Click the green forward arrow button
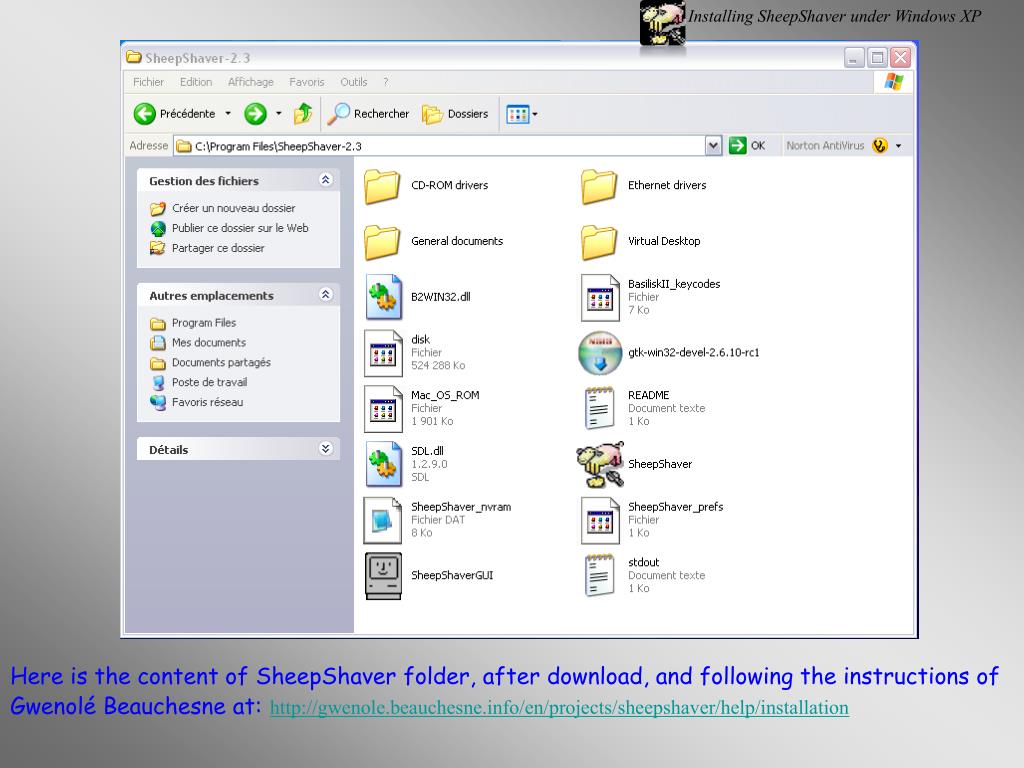This screenshot has height=768, width=1024. [255, 114]
